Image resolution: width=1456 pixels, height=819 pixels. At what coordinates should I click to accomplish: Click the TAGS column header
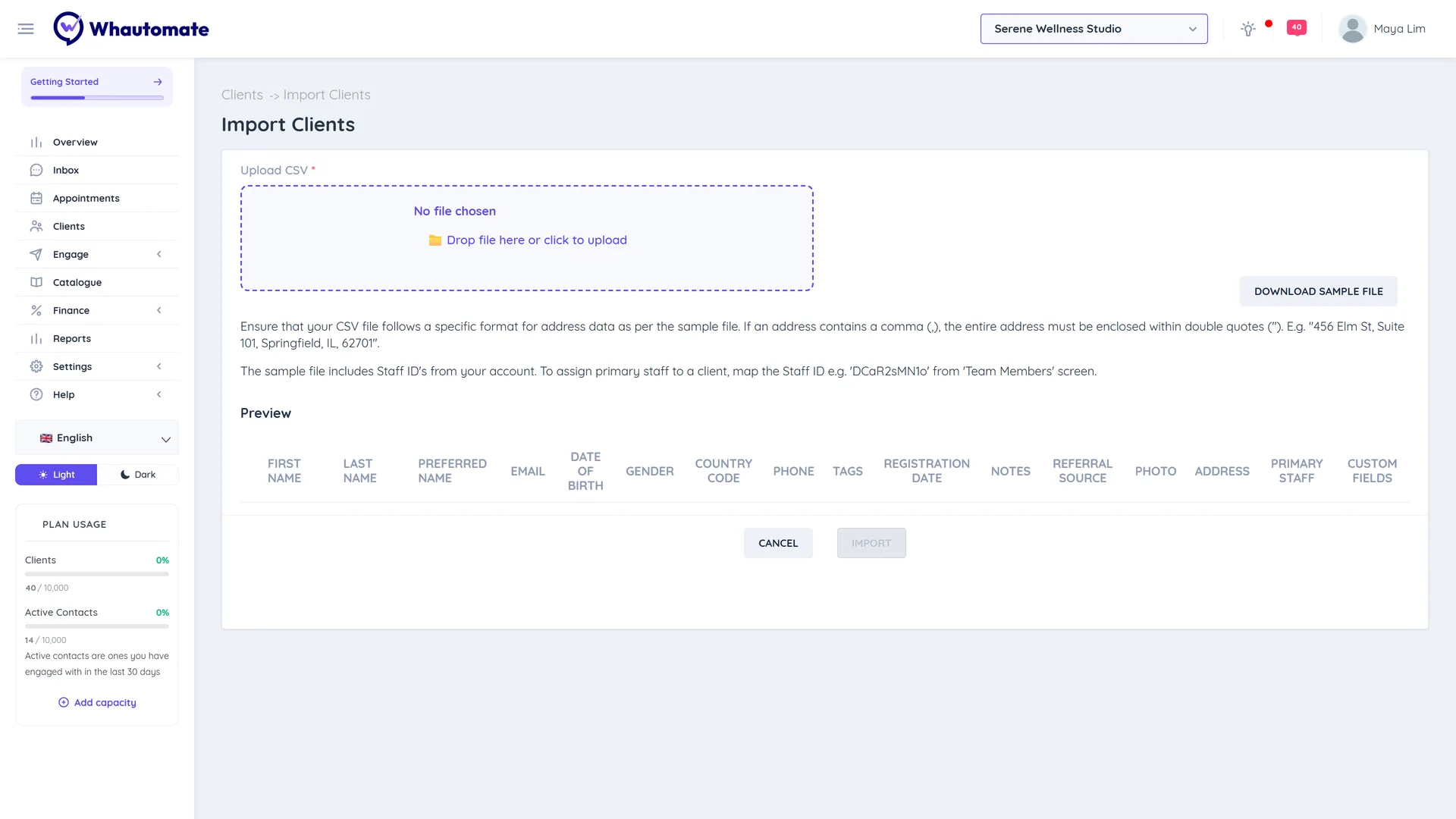[x=848, y=472]
